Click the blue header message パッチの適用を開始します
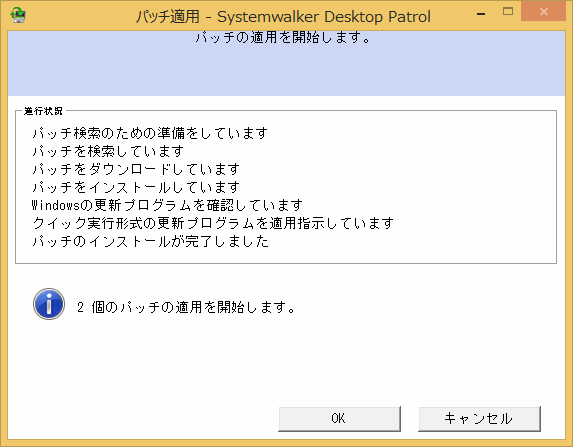Viewport: 573px width, 447px height. point(283,37)
